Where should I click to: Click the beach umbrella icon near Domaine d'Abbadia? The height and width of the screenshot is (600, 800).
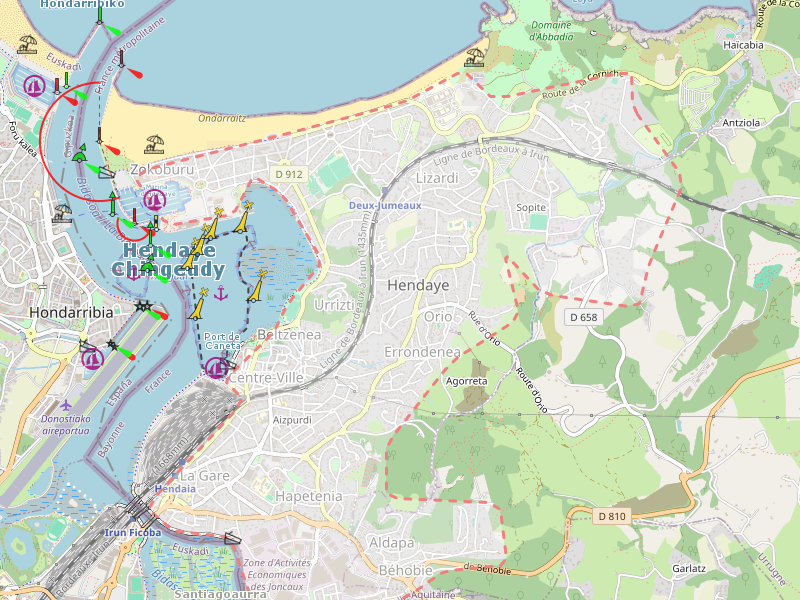[x=475, y=57]
